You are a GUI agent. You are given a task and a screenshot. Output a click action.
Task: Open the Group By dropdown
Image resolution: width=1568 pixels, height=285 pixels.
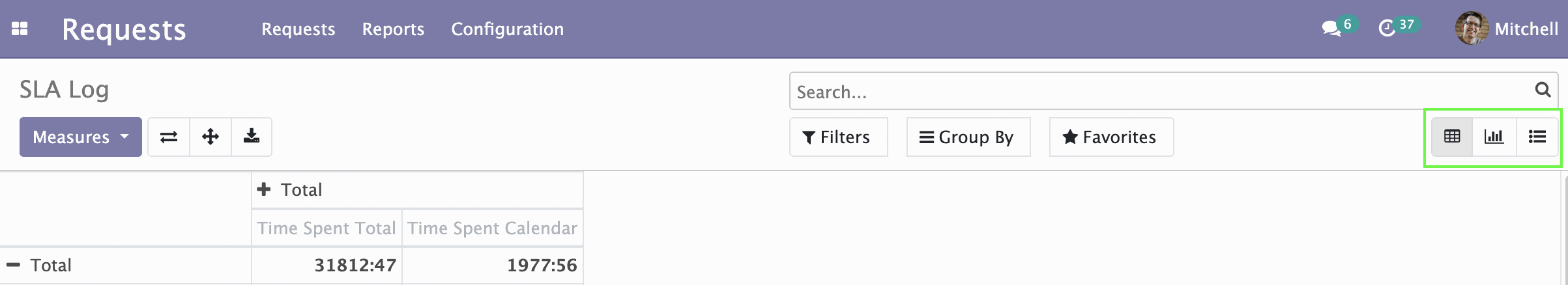click(x=968, y=137)
